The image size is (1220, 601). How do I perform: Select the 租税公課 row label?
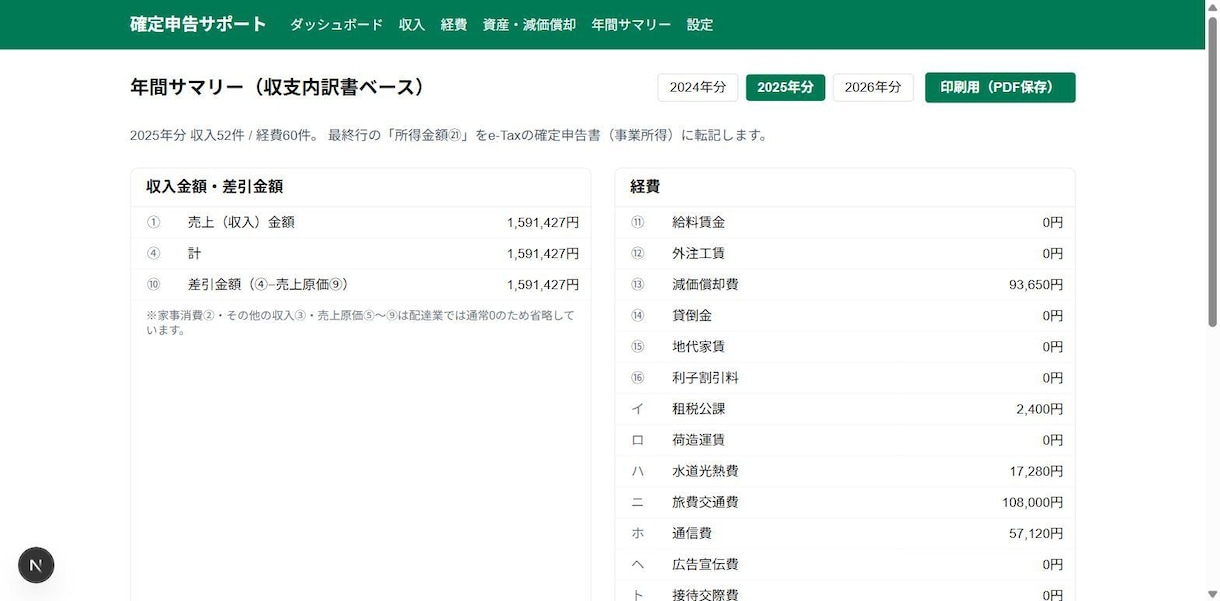pos(699,408)
